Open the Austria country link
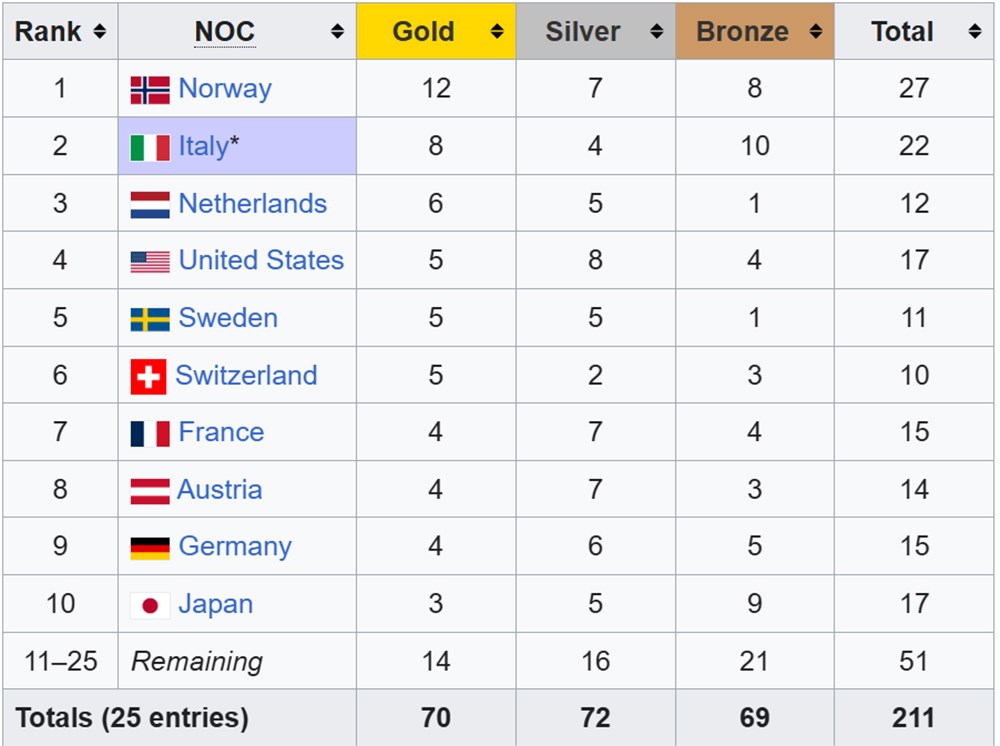Viewport: 1000px width, 746px height. click(x=219, y=489)
